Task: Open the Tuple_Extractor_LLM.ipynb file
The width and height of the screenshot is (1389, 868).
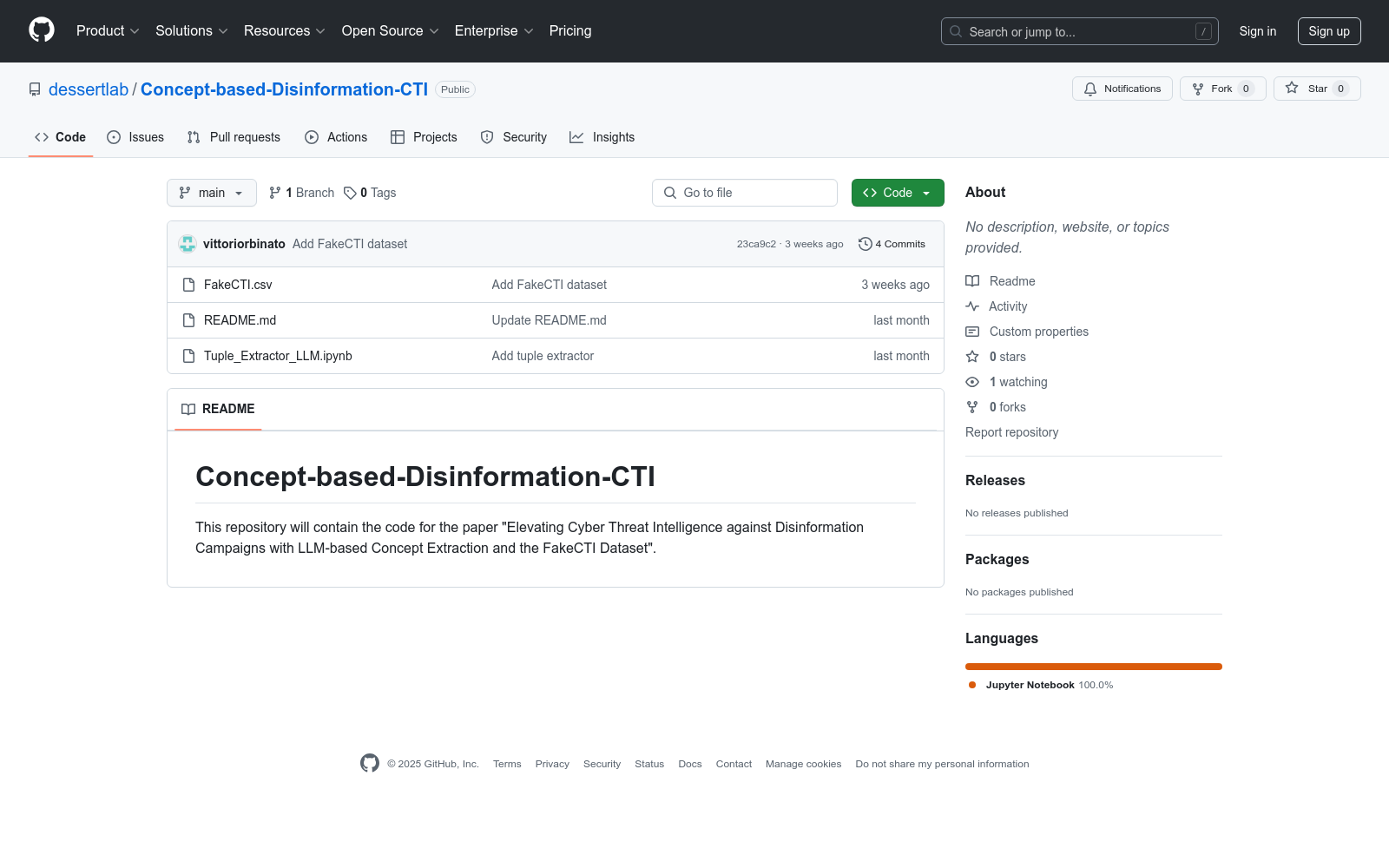Action: [278, 356]
